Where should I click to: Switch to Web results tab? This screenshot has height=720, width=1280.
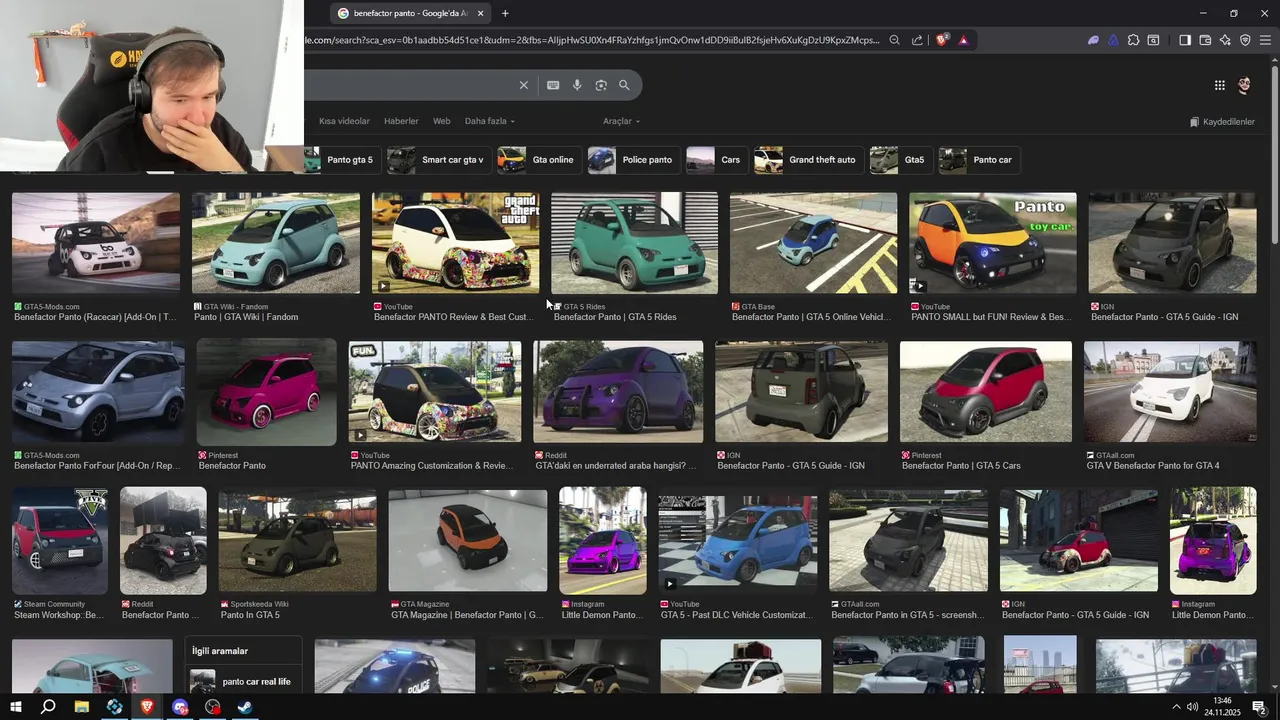[441, 121]
